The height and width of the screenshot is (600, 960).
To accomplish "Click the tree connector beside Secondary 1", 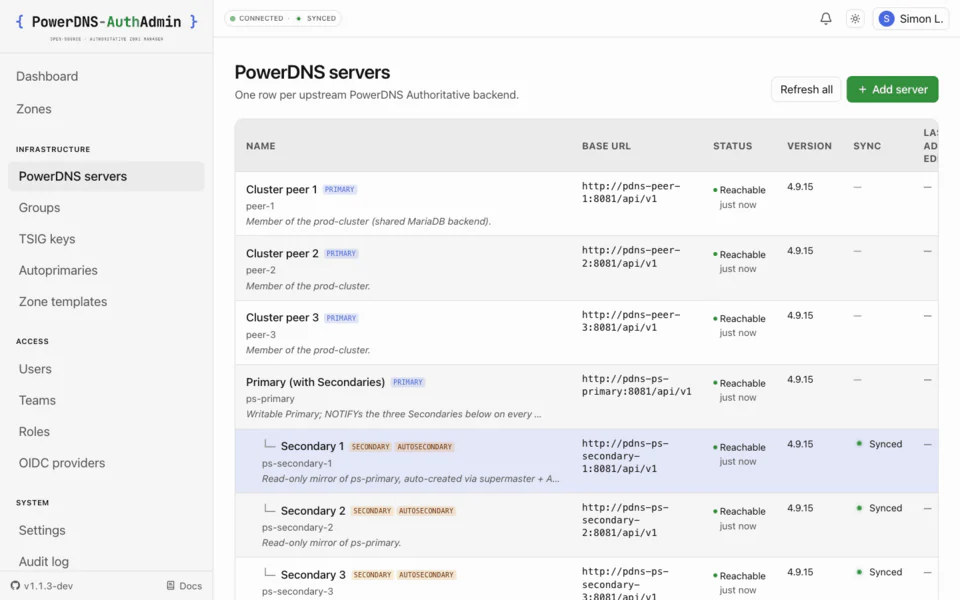I will [269, 444].
